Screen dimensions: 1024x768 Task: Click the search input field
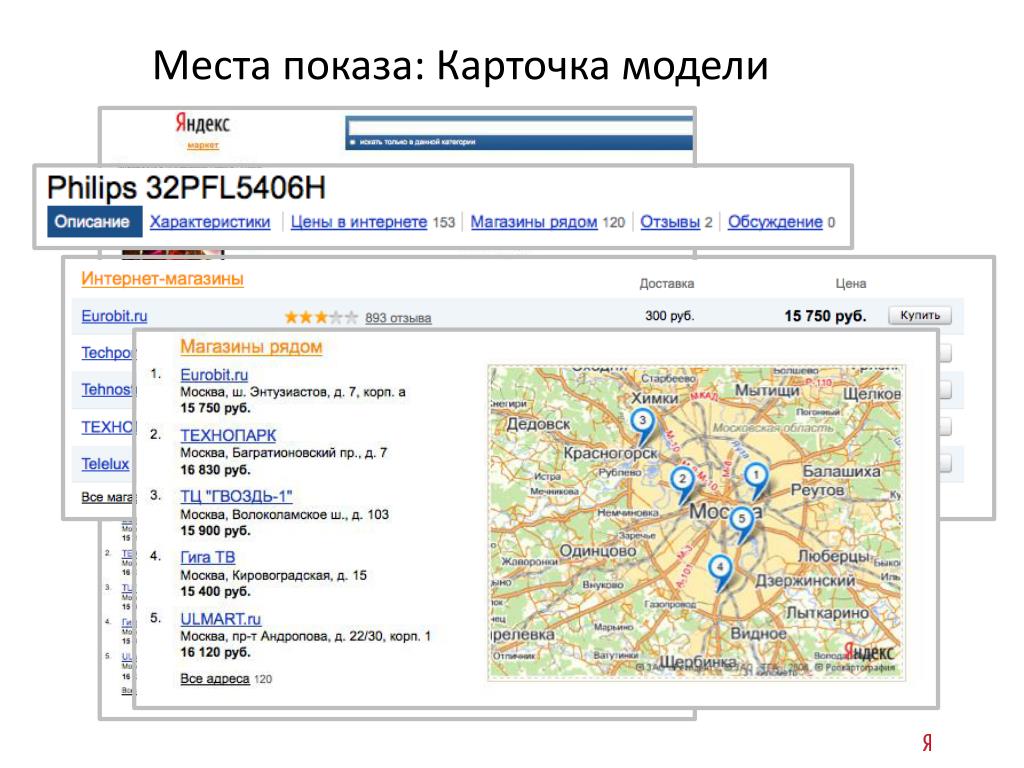point(520,127)
